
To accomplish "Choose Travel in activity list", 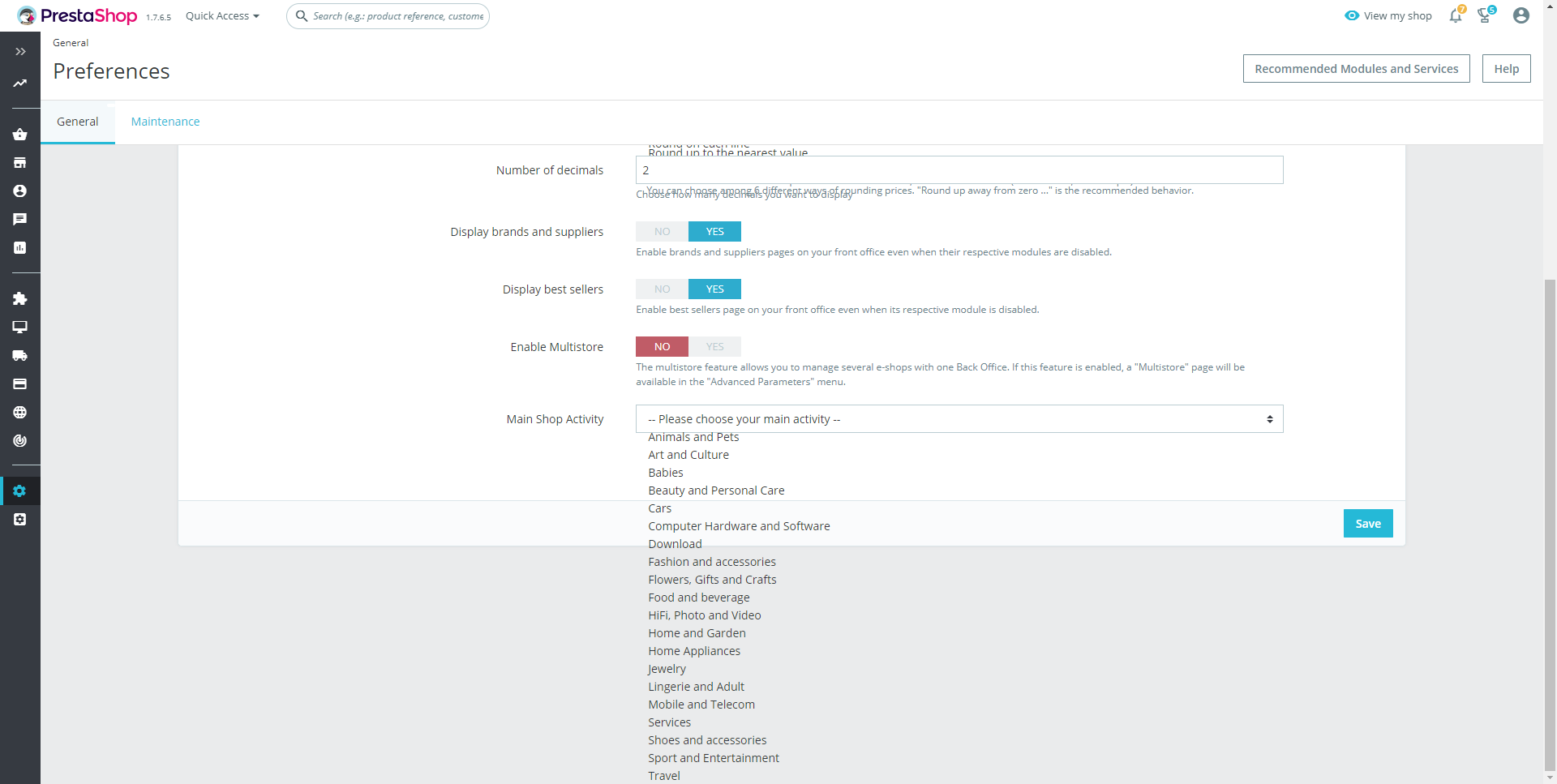I will [x=664, y=776].
